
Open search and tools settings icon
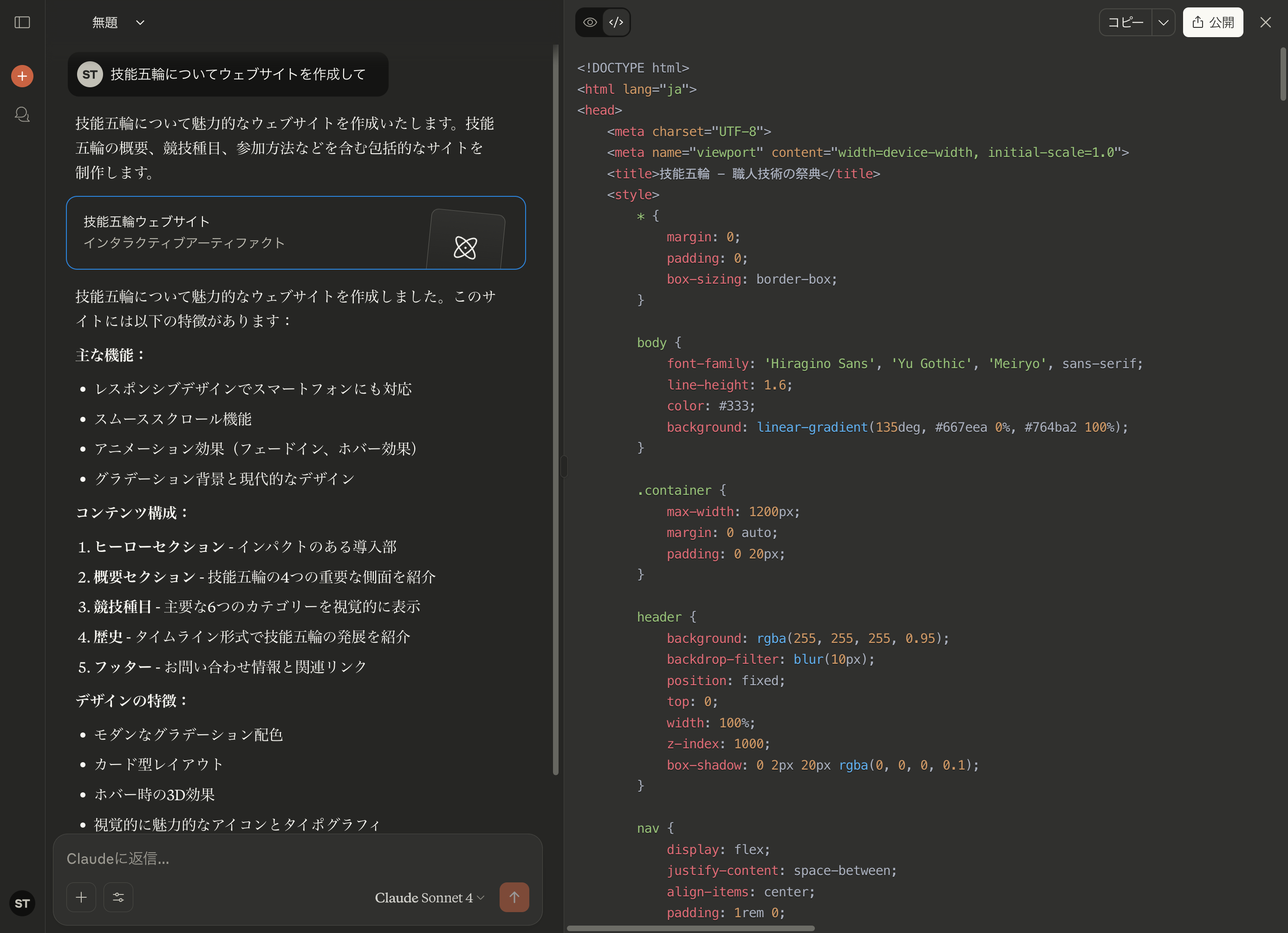point(118,897)
